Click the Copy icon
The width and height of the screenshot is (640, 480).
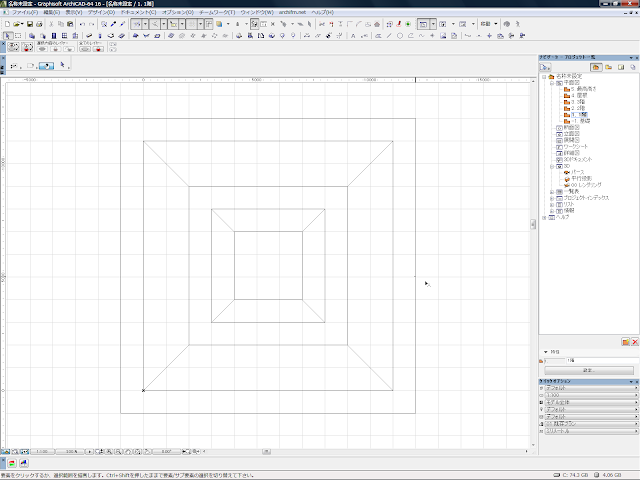pos(60,24)
